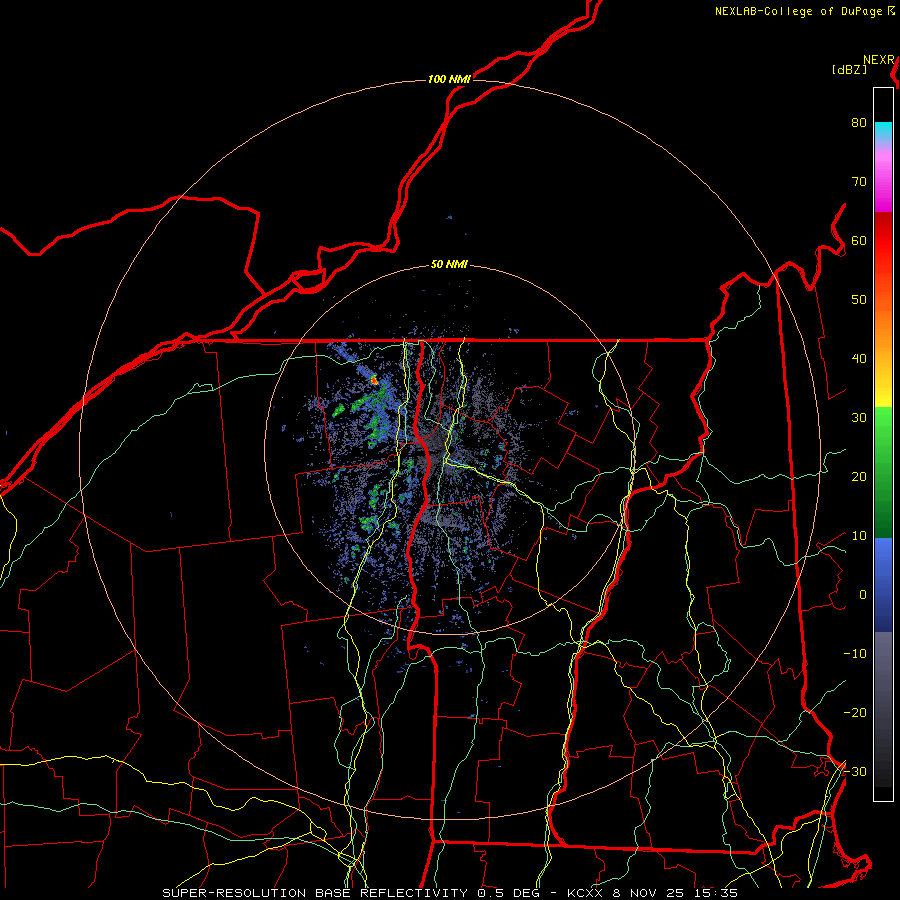
Task: Click the 0 dBZ scale value
Action: 863,595
